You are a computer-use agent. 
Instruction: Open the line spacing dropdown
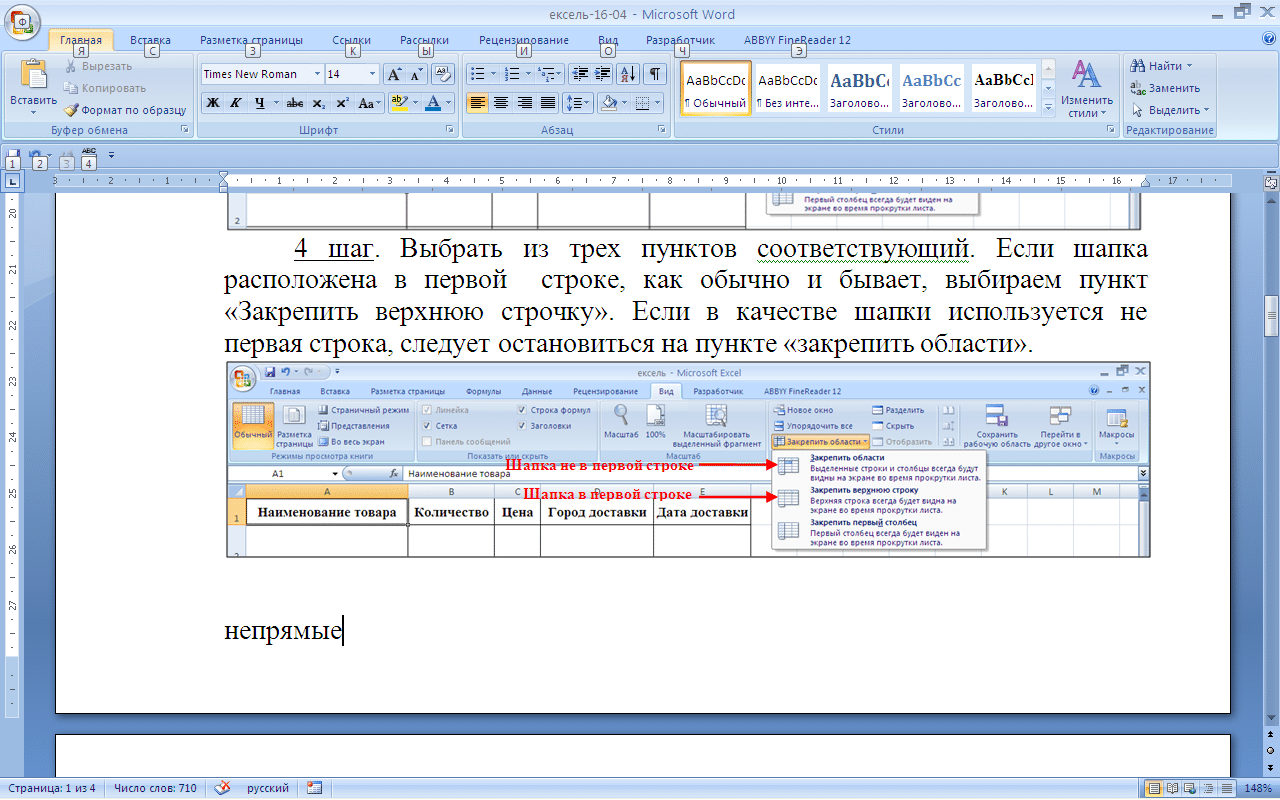click(x=578, y=102)
